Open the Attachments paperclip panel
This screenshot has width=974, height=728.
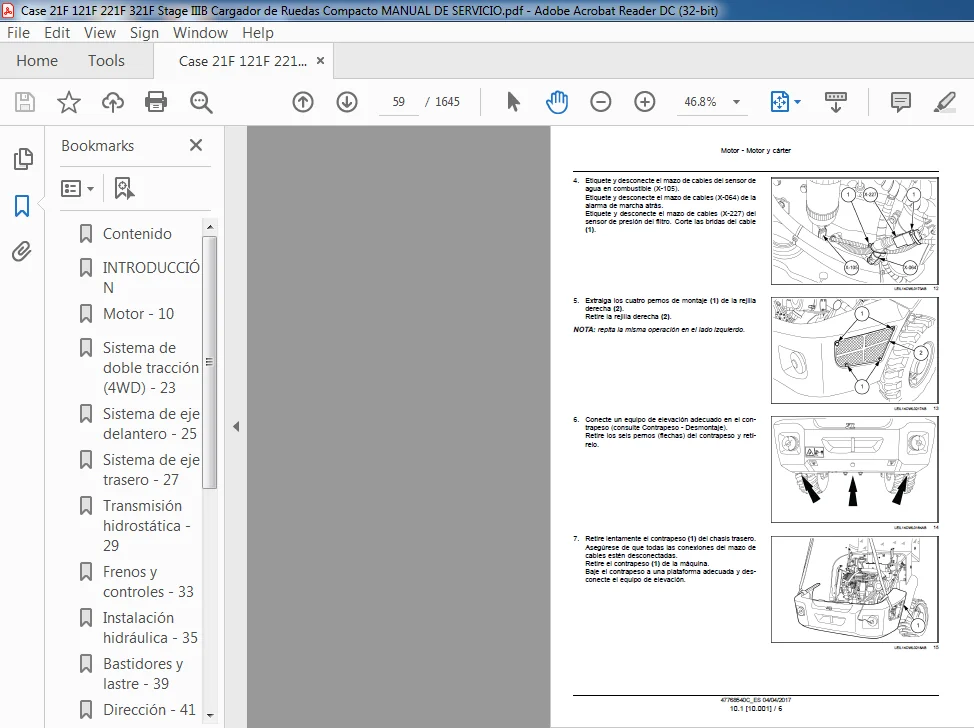22,252
